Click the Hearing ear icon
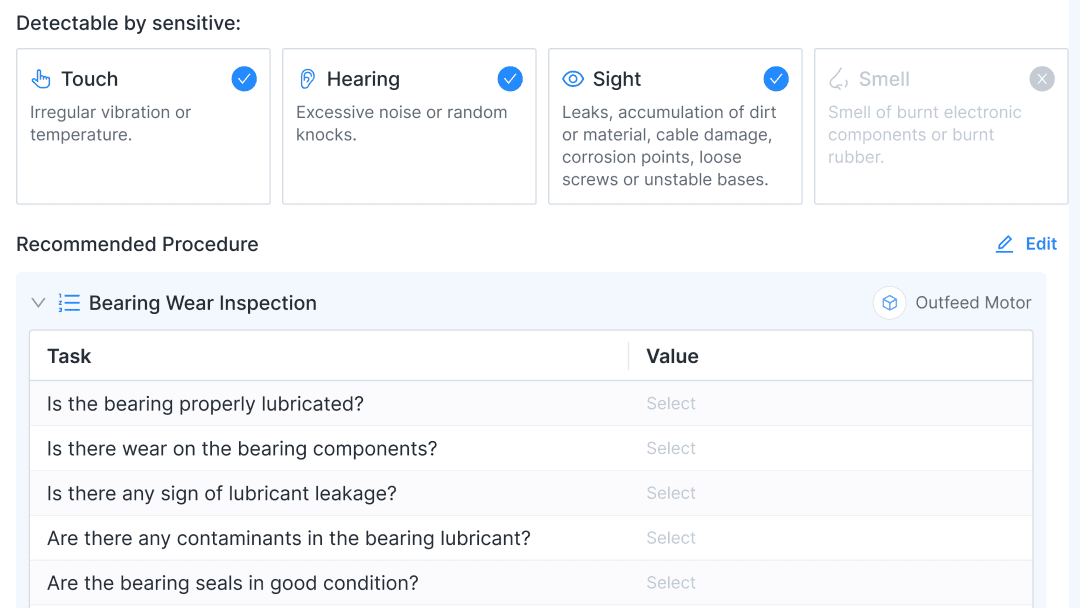1080x608 pixels. coord(307,79)
